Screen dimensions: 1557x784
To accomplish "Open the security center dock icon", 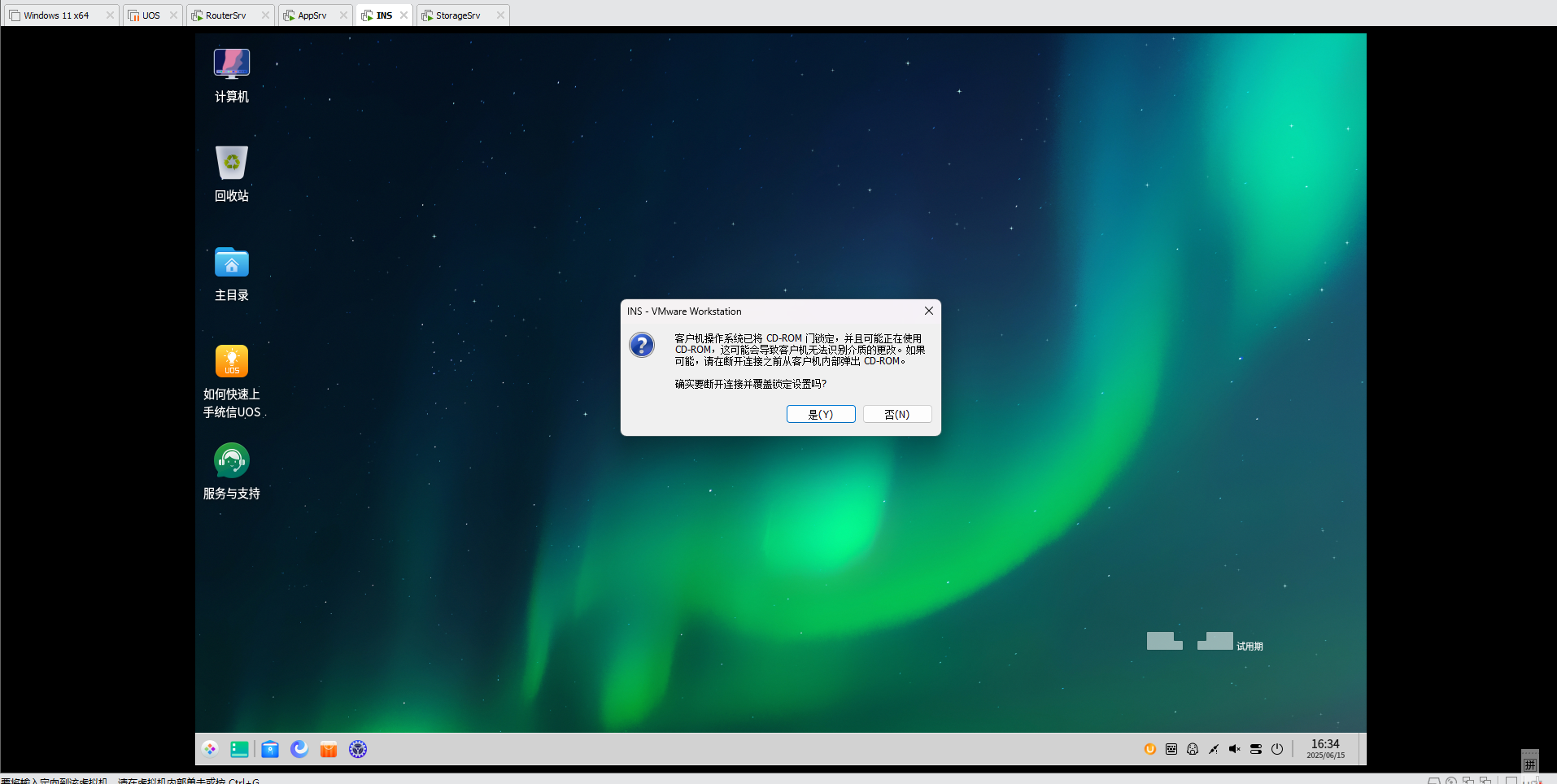I will [x=357, y=749].
